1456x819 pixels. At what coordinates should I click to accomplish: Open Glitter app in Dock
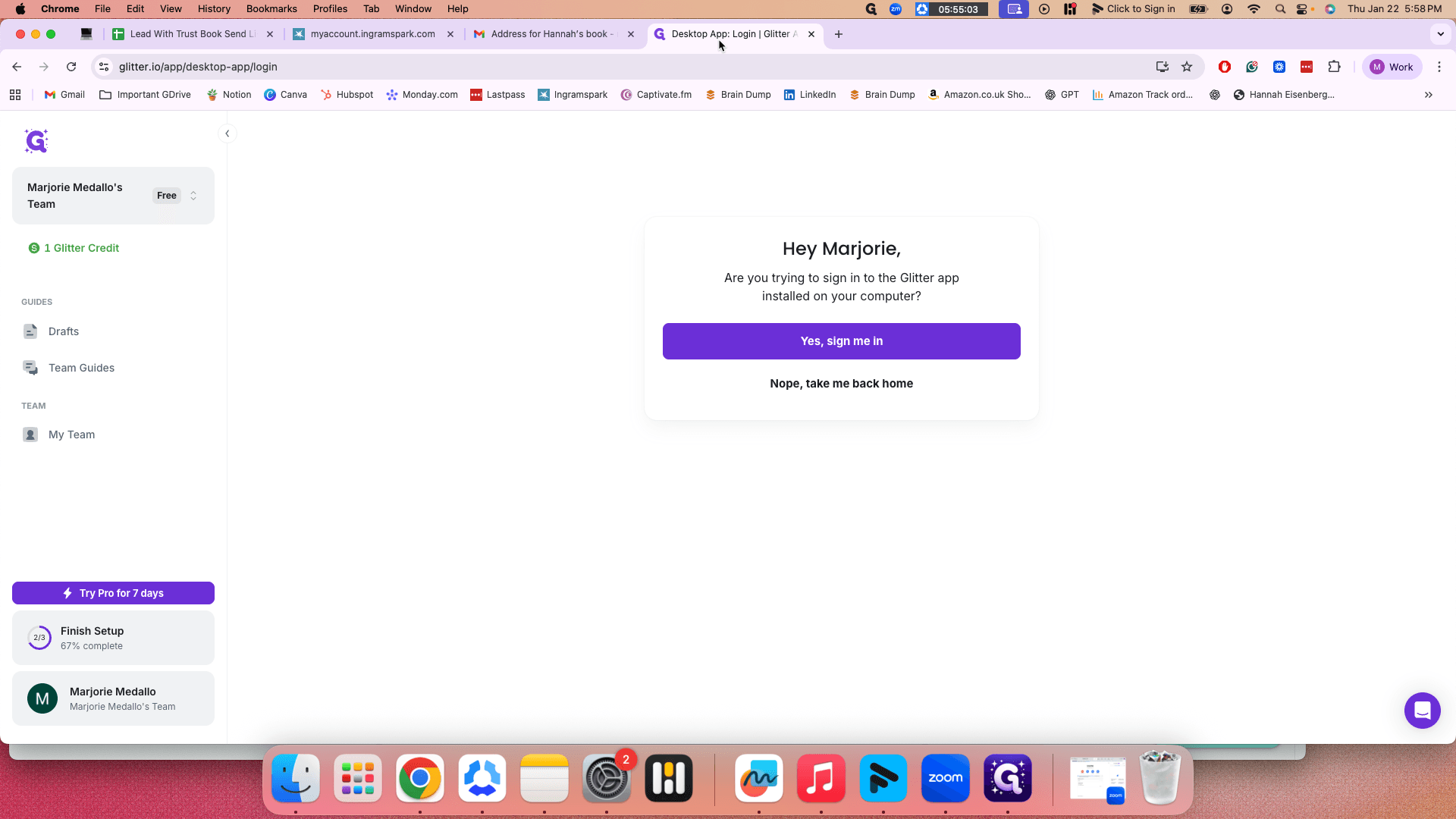point(1007,778)
